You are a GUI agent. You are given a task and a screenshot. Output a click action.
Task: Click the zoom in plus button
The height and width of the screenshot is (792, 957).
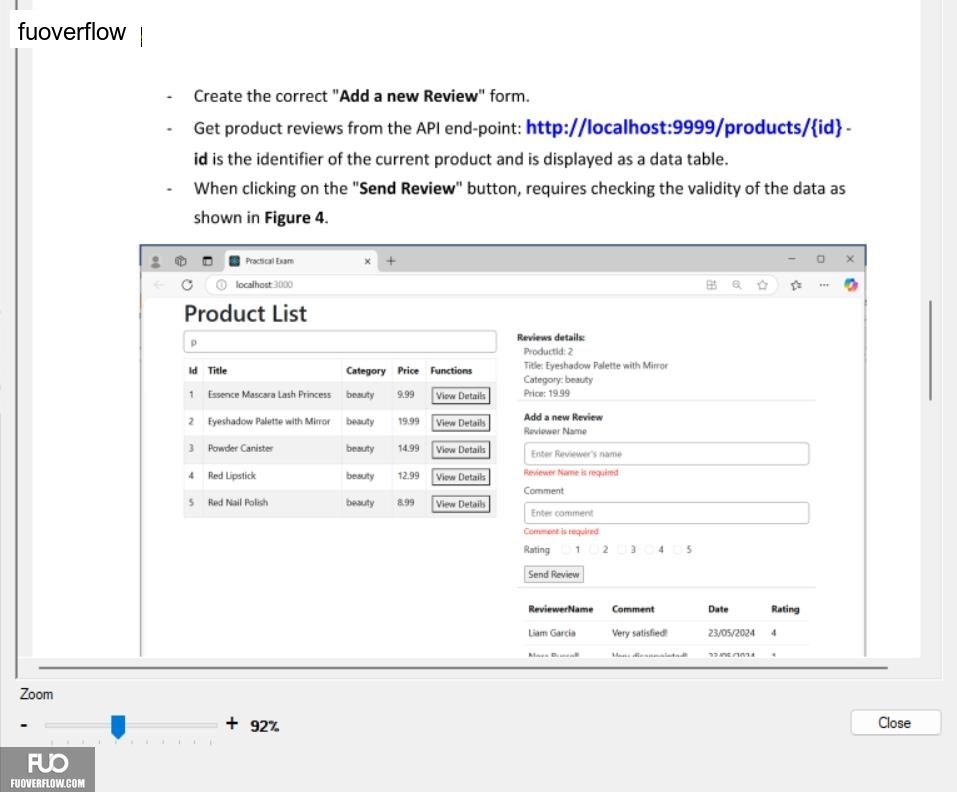click(231, 724)
